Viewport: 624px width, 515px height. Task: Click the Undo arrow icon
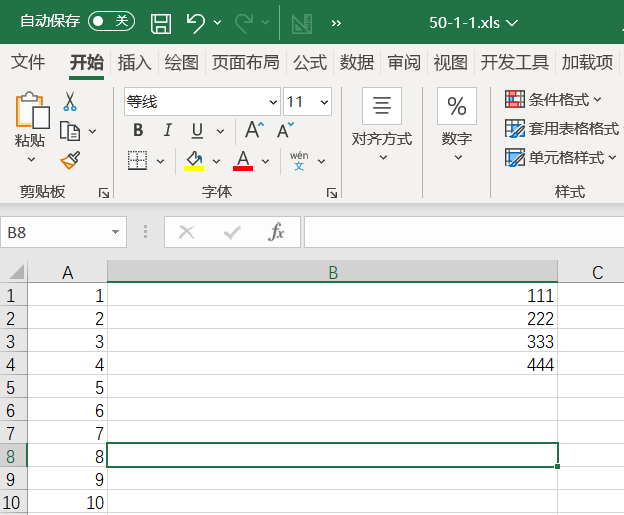pyautogui.click(x=196, y=22)
